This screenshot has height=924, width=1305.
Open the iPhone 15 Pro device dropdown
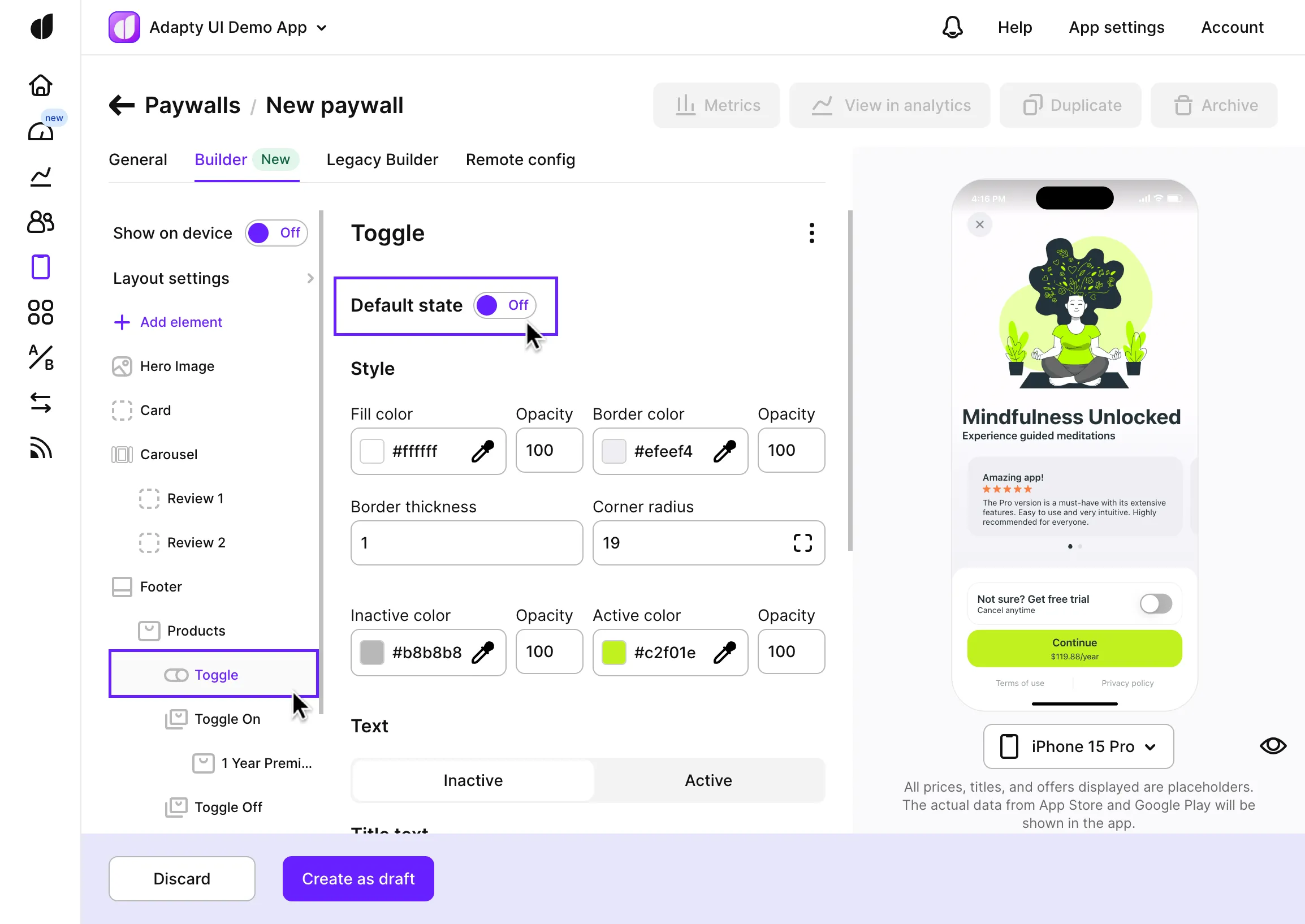[1078, 746]
